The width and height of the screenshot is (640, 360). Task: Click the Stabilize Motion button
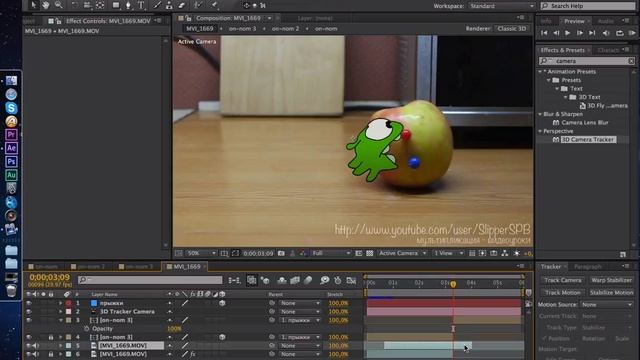click(x=611, y=293)
